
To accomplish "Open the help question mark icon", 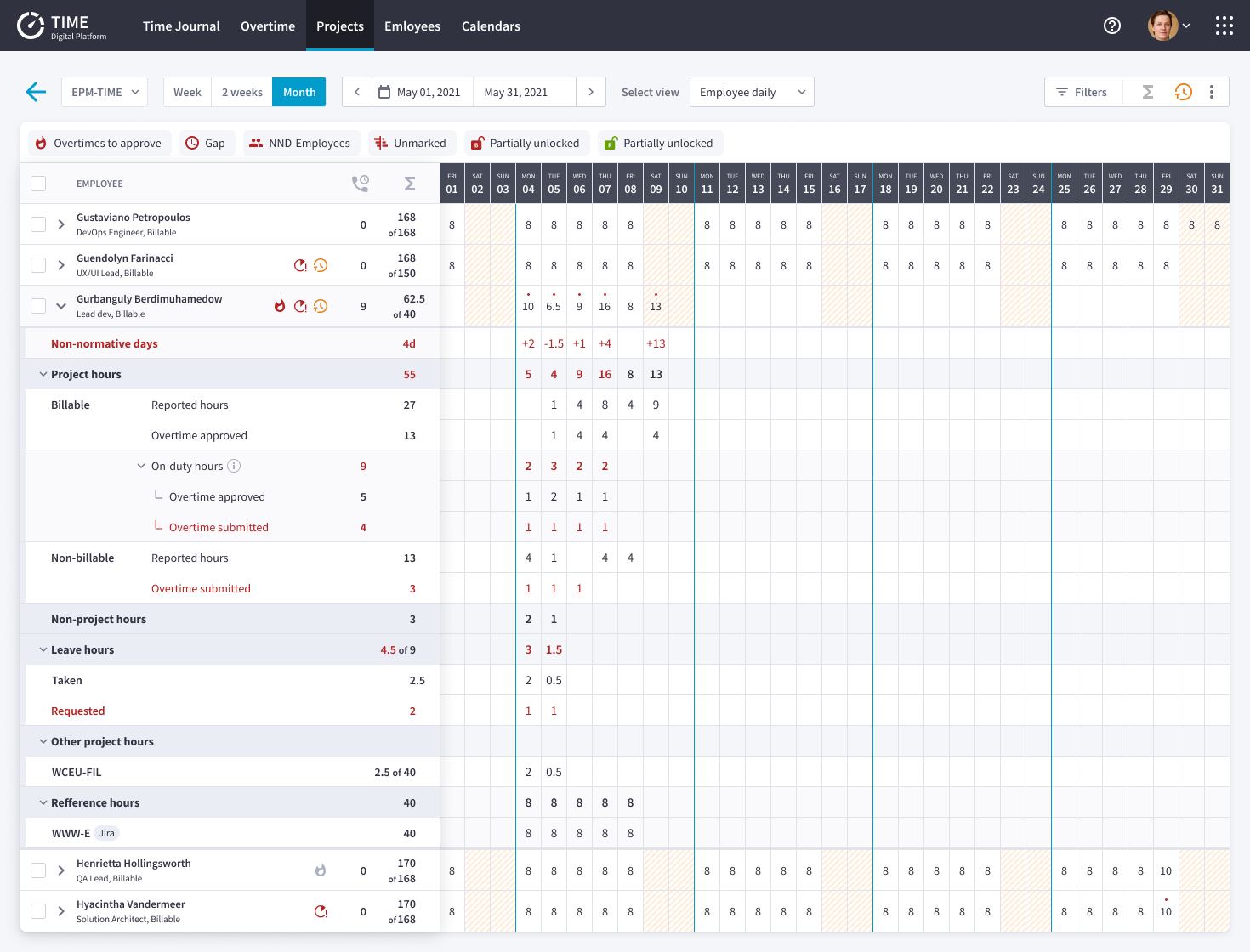I will click(1112, 25).
